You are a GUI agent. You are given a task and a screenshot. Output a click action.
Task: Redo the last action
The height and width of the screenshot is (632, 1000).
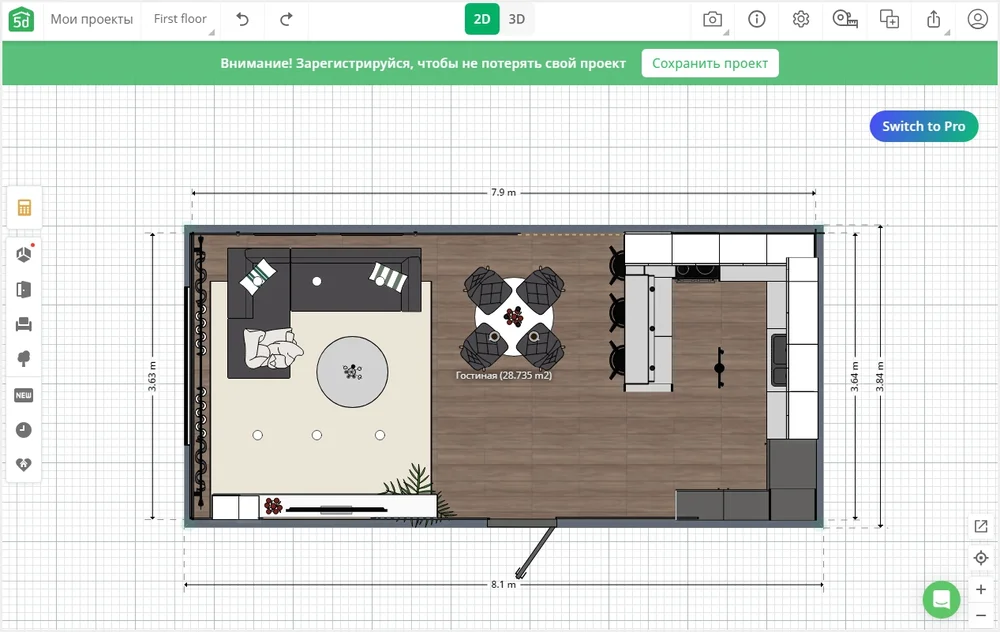pyautogui.click(x=286, y=19)
